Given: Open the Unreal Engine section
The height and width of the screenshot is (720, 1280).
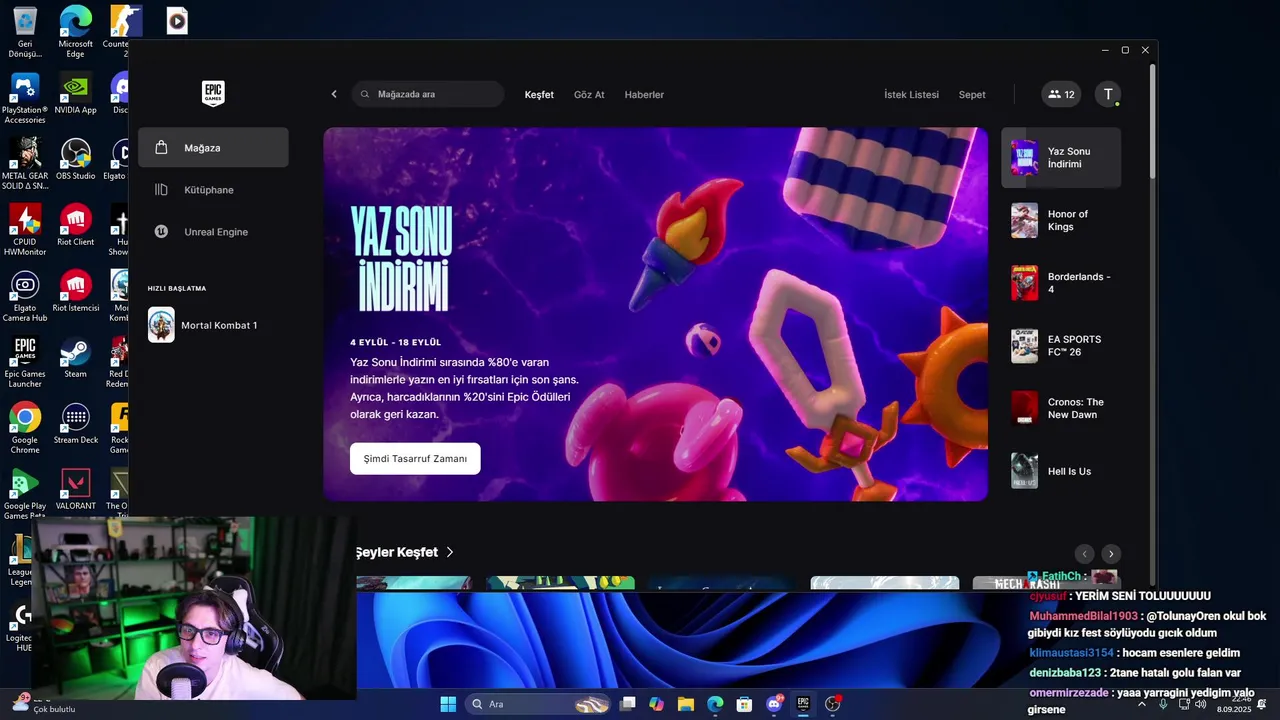Looking at the screenshot, I should coord(213,232).
